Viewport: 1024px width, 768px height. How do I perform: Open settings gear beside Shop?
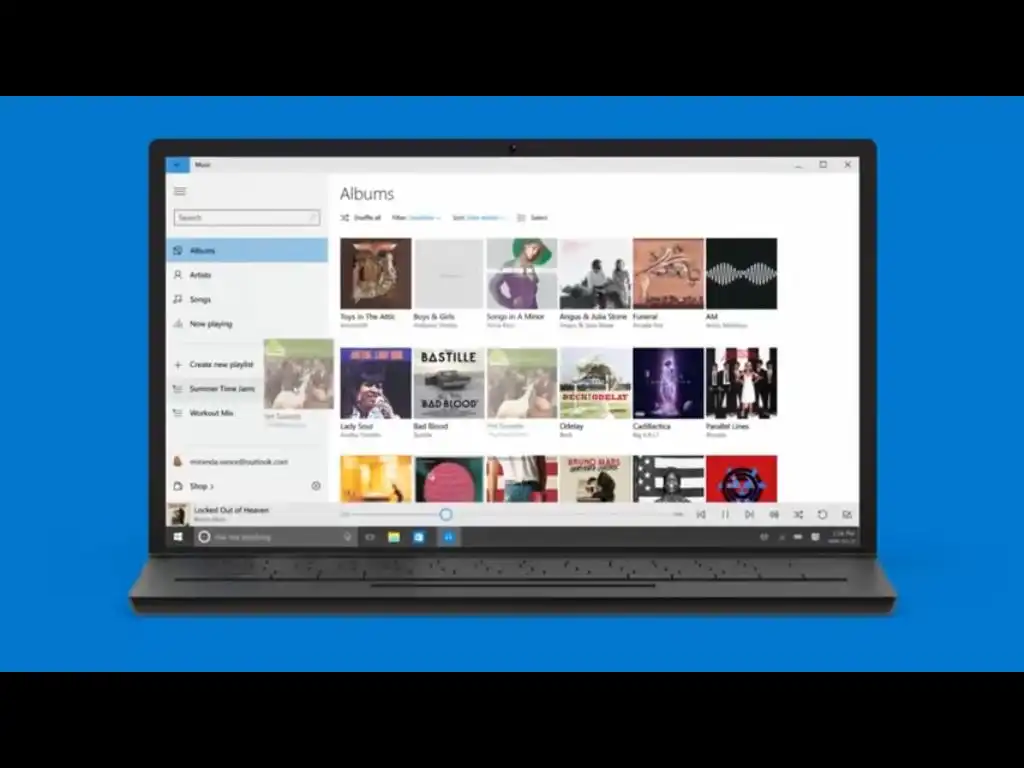click(316, 486)
